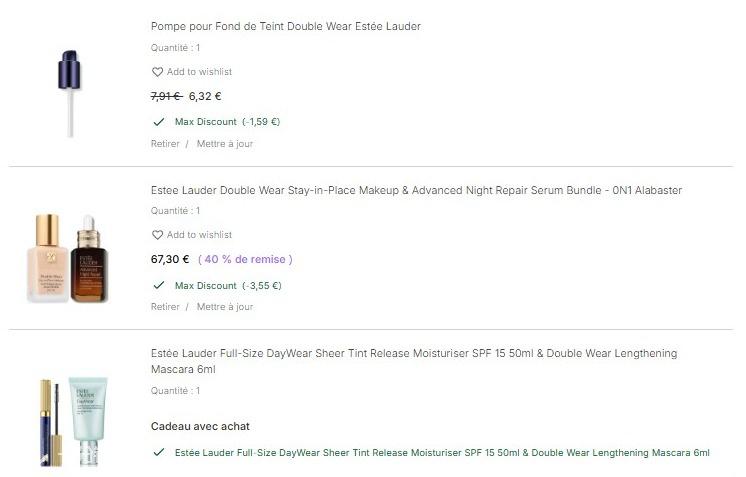Click checkmark beside Pompe Max Discount
The height and width of the screenshot is (477, 746).
coord(158,122)
